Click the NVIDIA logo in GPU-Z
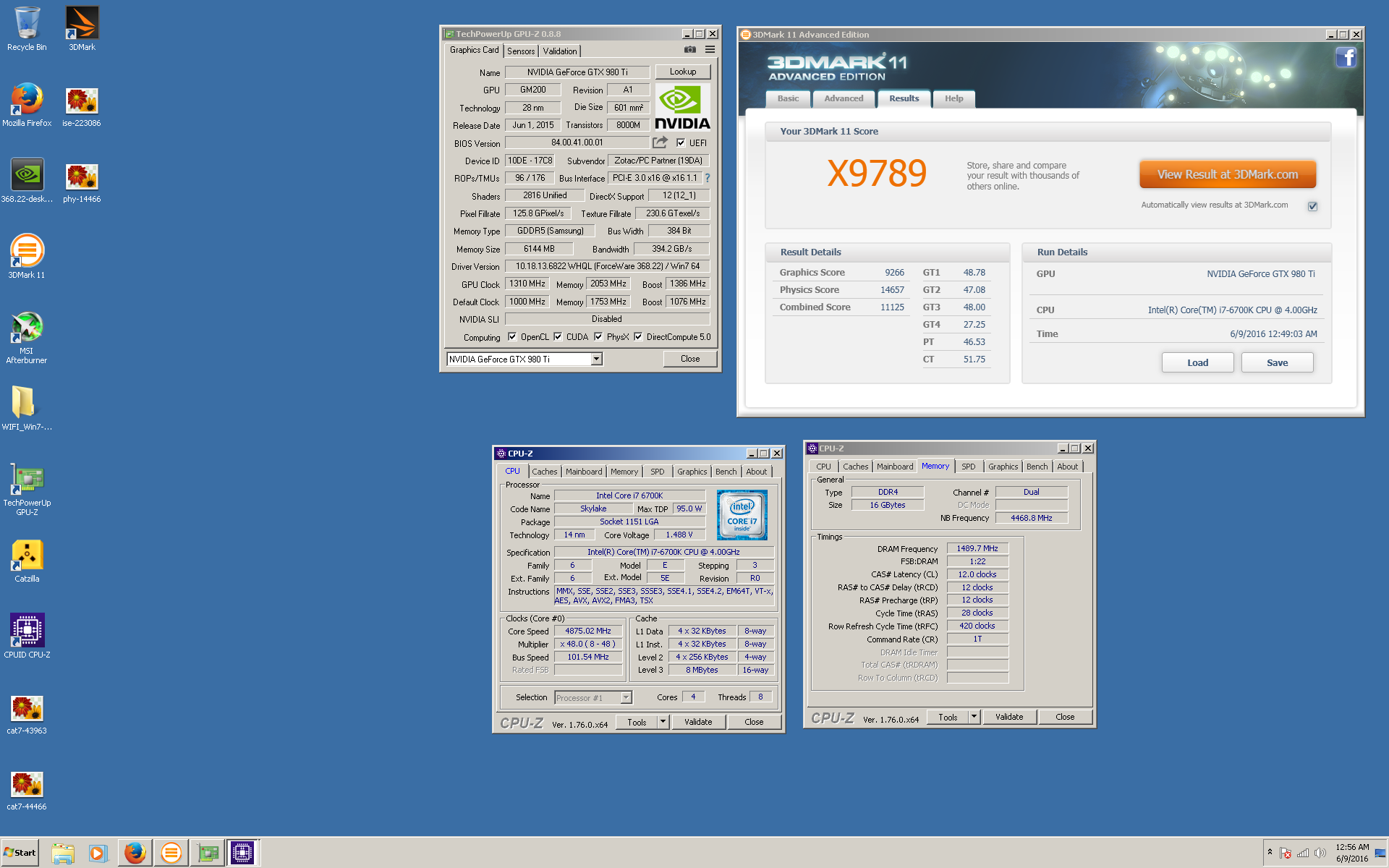 pos(682,107)
